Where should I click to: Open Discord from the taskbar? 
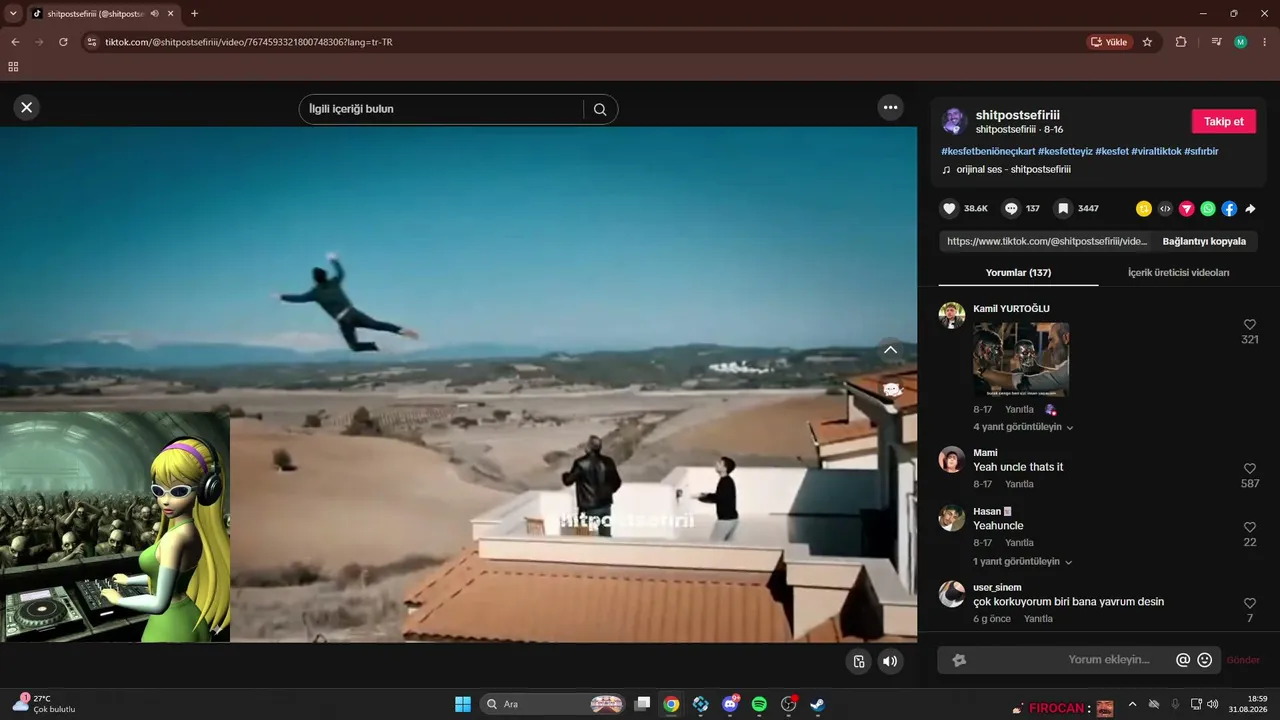click(x=730, y=704)
